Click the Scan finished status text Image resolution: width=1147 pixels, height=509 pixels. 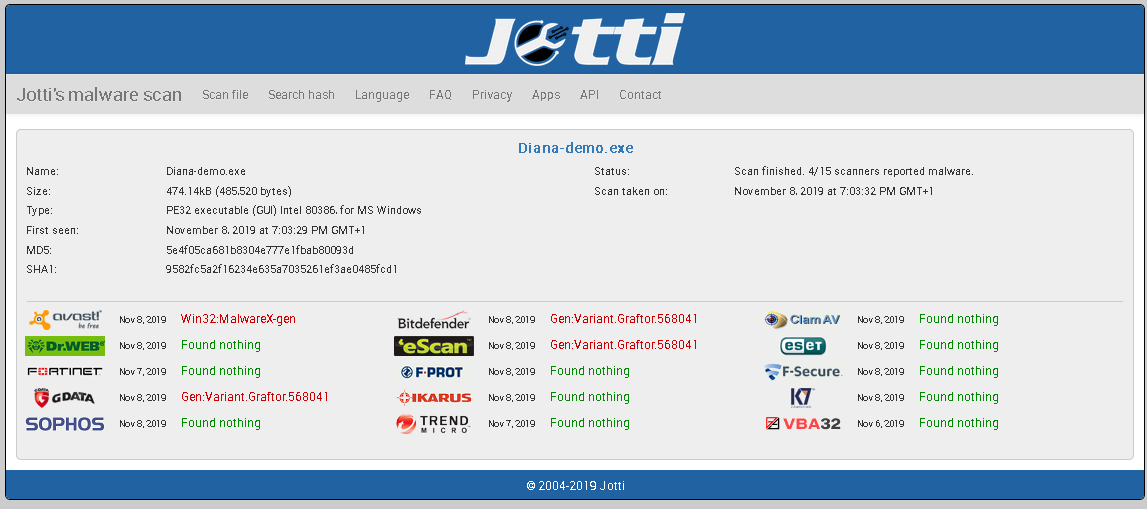pos(854,171)
